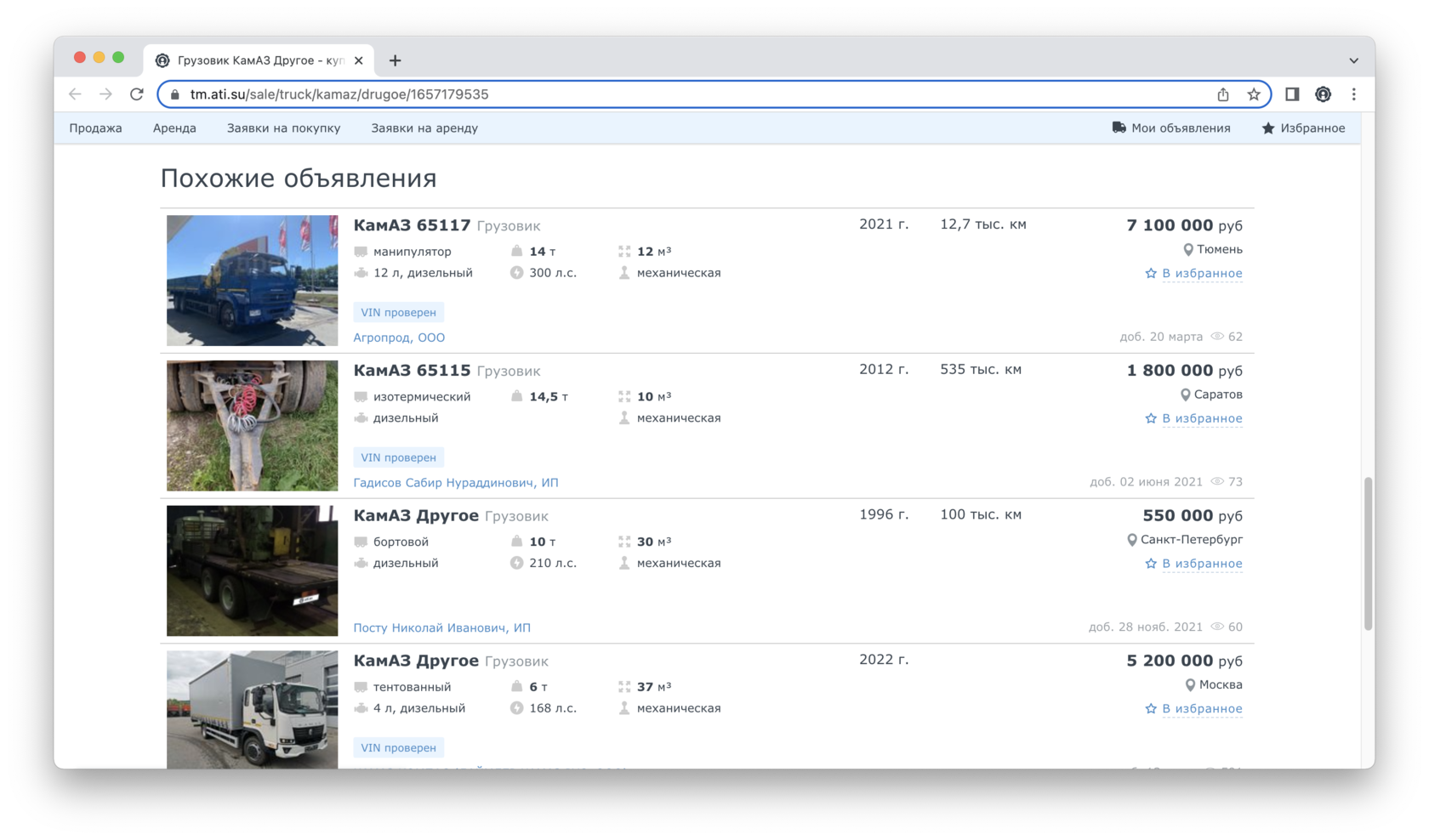Add the Санкт-Петербург listing to favorites
Screen dimensions: 1429x840
1193,564
